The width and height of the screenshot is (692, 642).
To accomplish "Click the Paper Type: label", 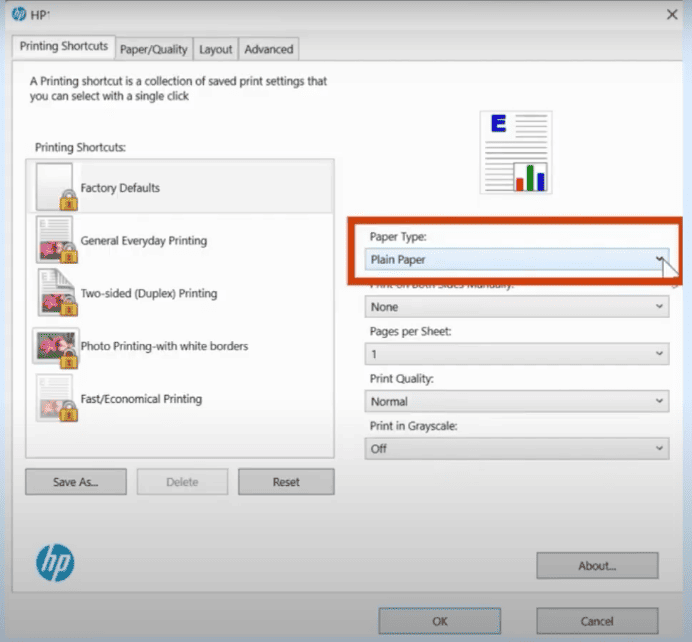I will (x=398, y=237).
